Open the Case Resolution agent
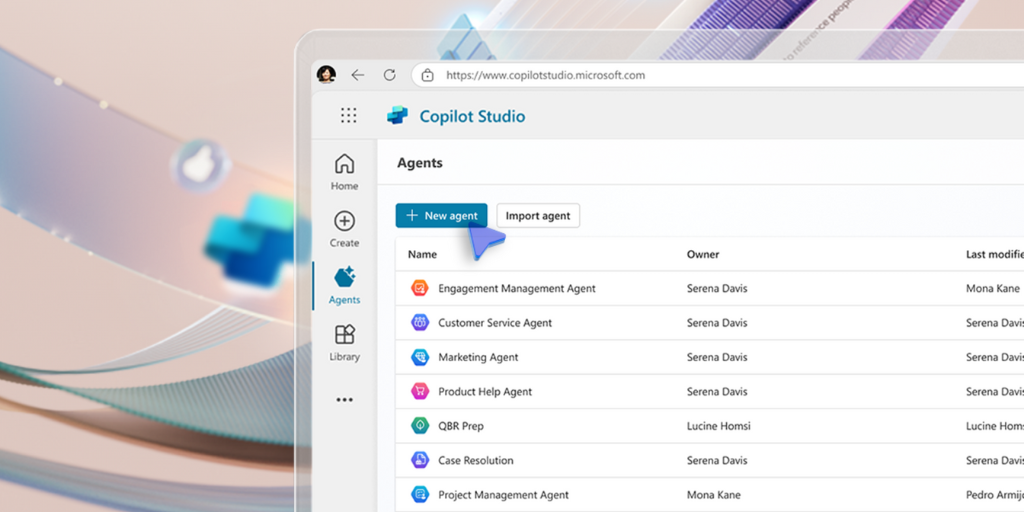The width and height of the screenshot is (1024, 512). [x=475, y=460]
